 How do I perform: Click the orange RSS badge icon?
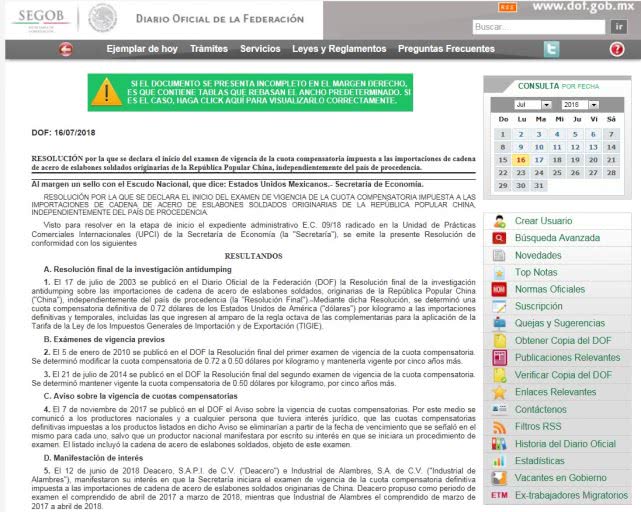(507, 7)
